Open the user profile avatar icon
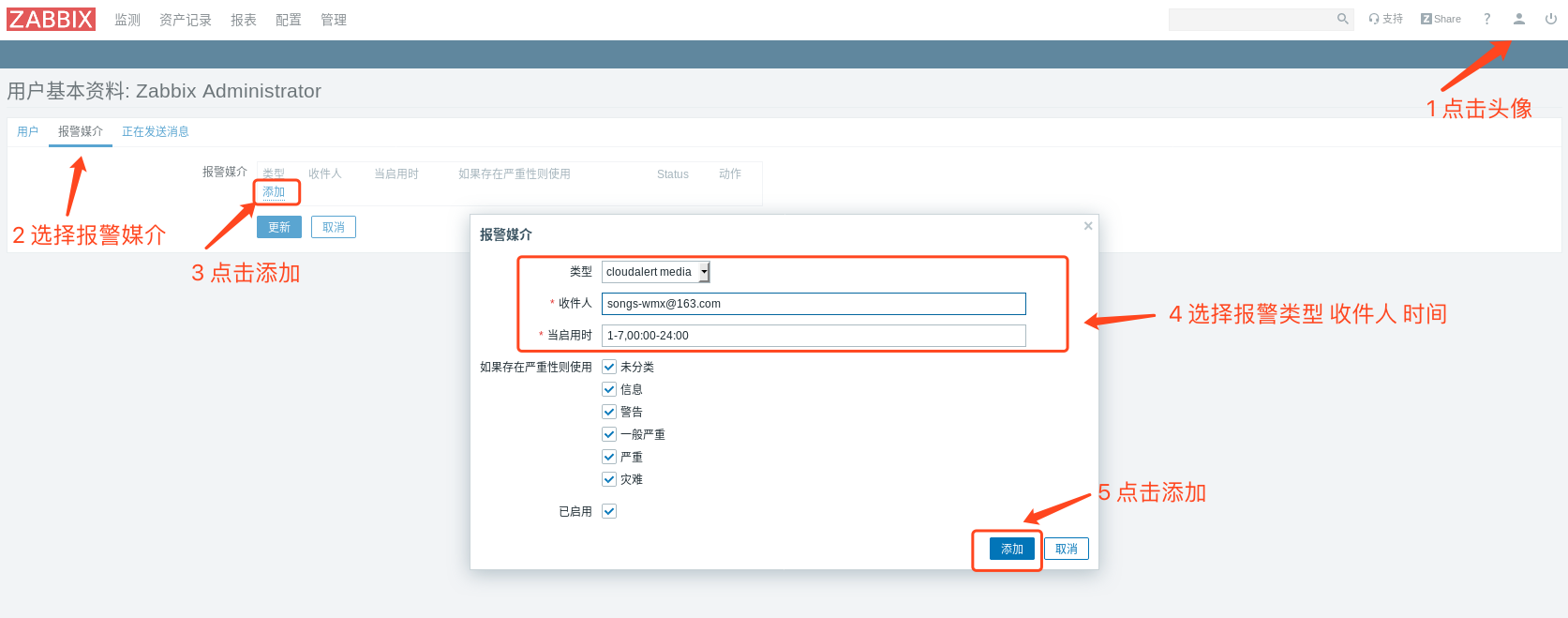Screen dimensions: 1568x618 pyautogui.click(x=1519, y=19)
